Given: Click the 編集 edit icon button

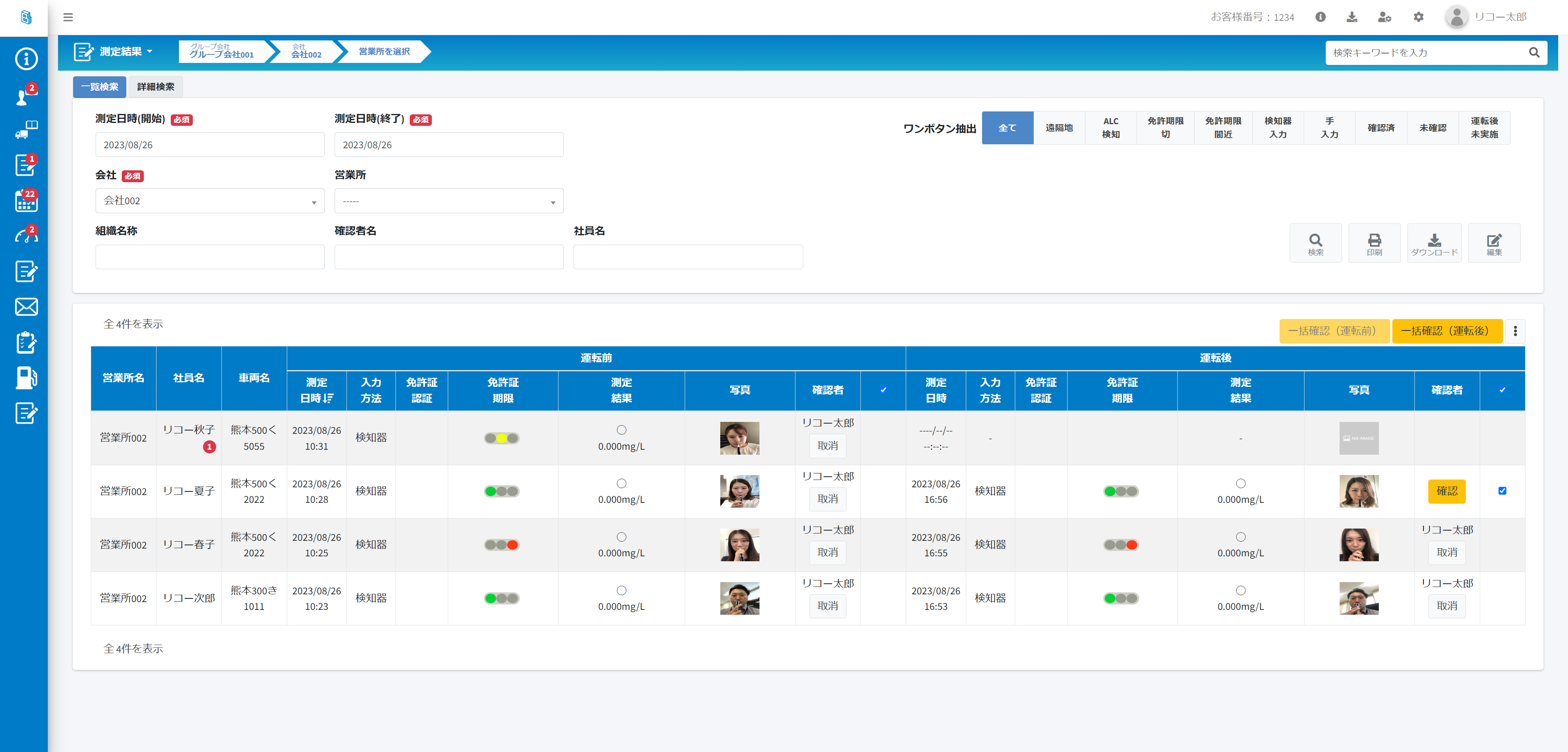Looking at the screenshot, I should pyautogui.click(x=1494, y=243).
